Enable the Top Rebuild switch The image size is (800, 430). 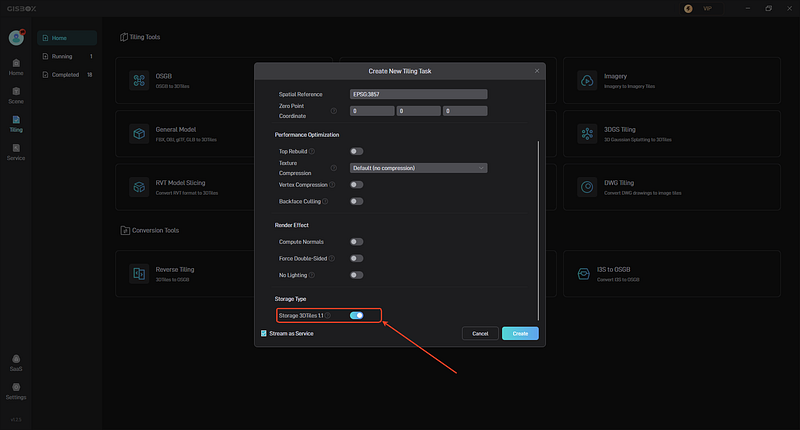tap(357, 151)
